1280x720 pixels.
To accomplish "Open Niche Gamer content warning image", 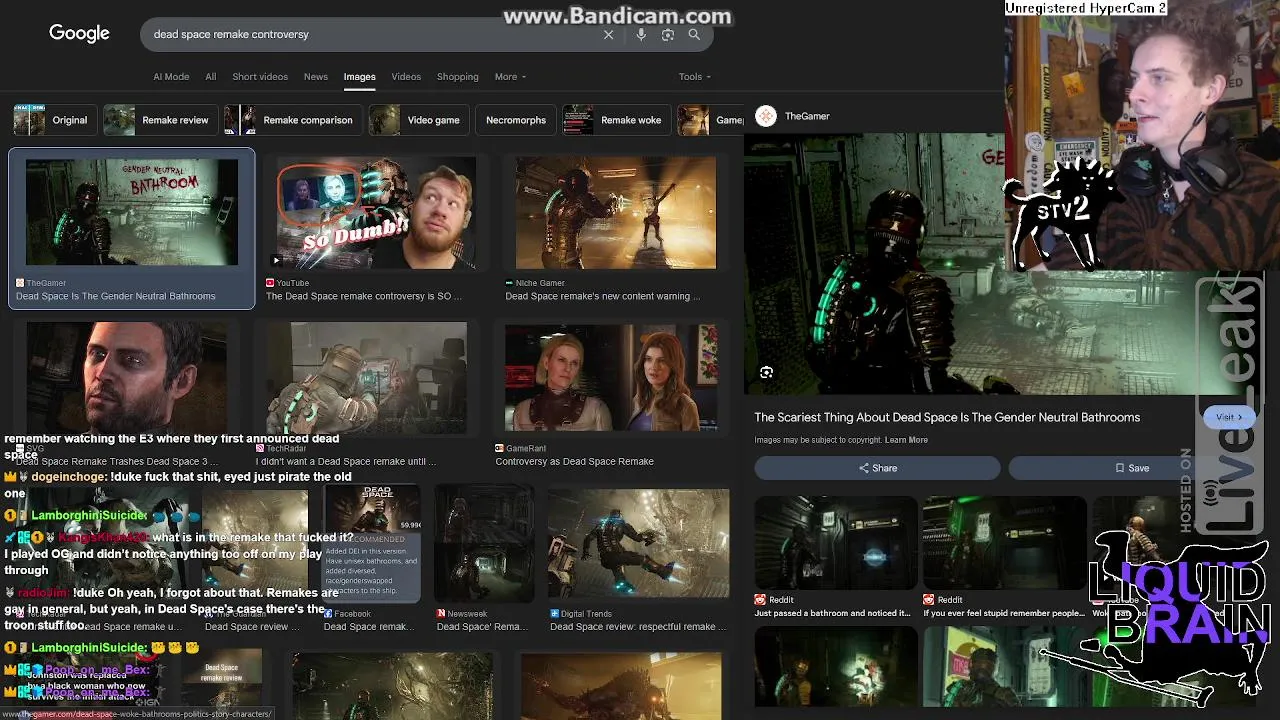I will click(616, 213).
